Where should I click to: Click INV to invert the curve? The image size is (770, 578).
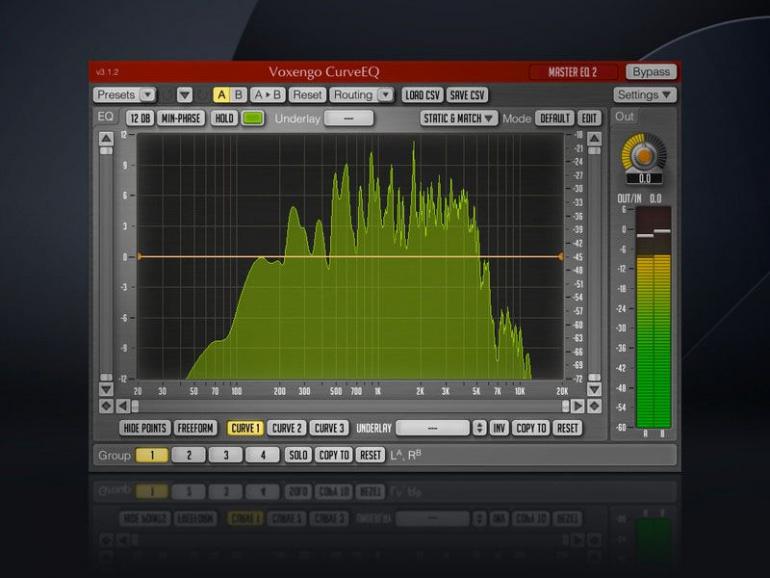(x=499, y=428)
